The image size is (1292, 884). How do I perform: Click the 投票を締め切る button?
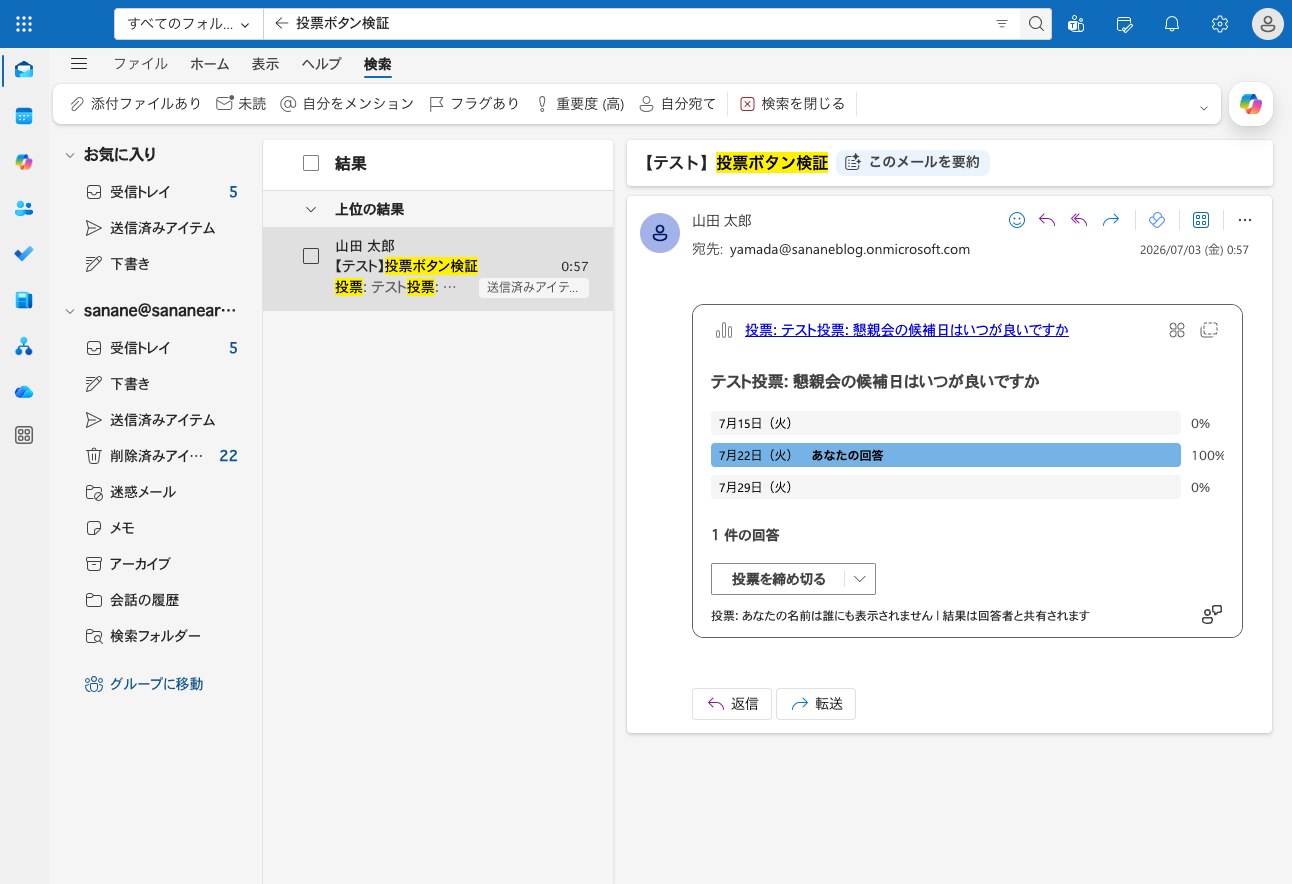pos(779,579)
